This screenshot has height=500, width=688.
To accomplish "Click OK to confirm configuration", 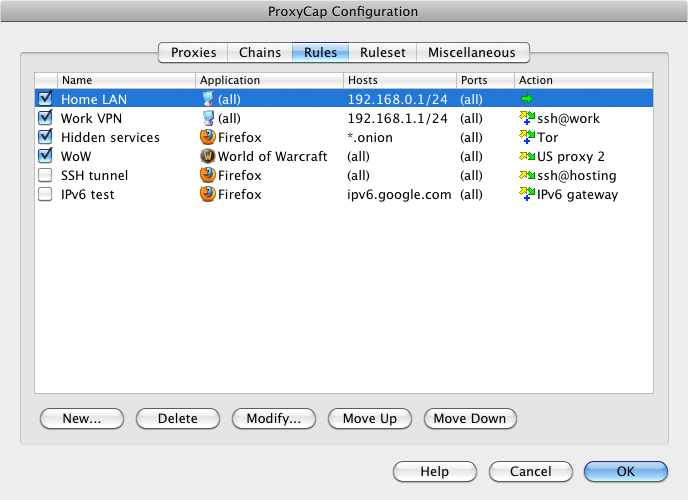I will [625, 471].
